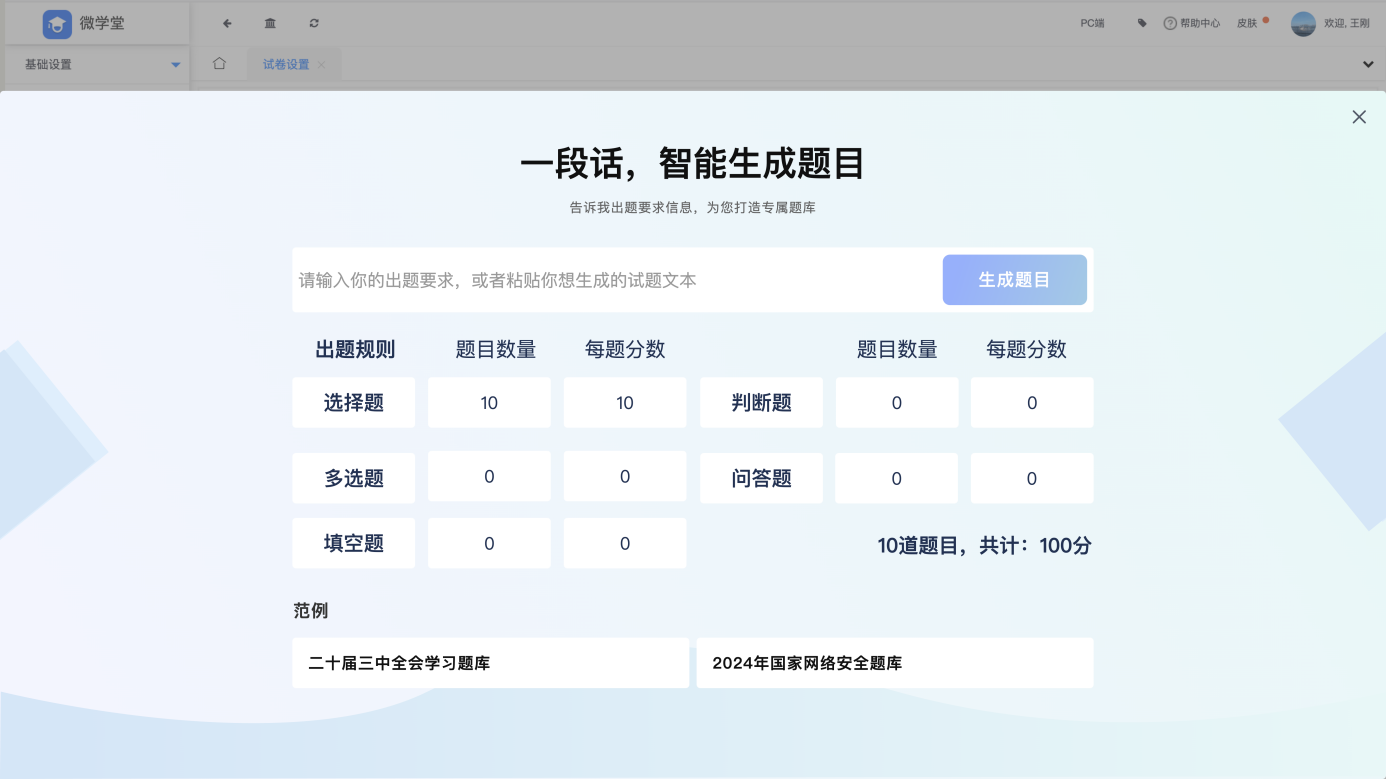This screenshot has width=1386, height=779.
Task: Open the 皮肤 skin selector
Action: click(x=1248, y=23)
